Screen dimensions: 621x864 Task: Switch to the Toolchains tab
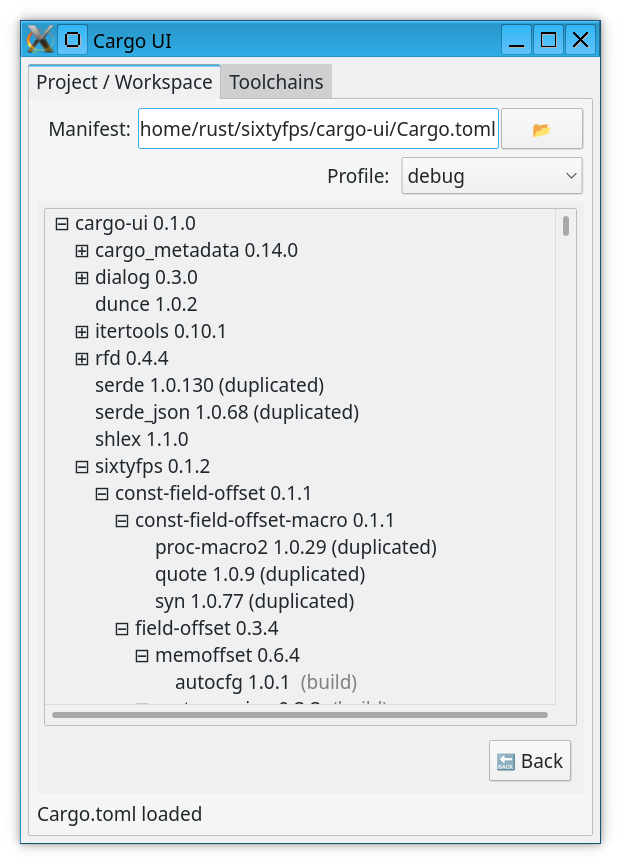pyautogui.click(x=277, y=82)
